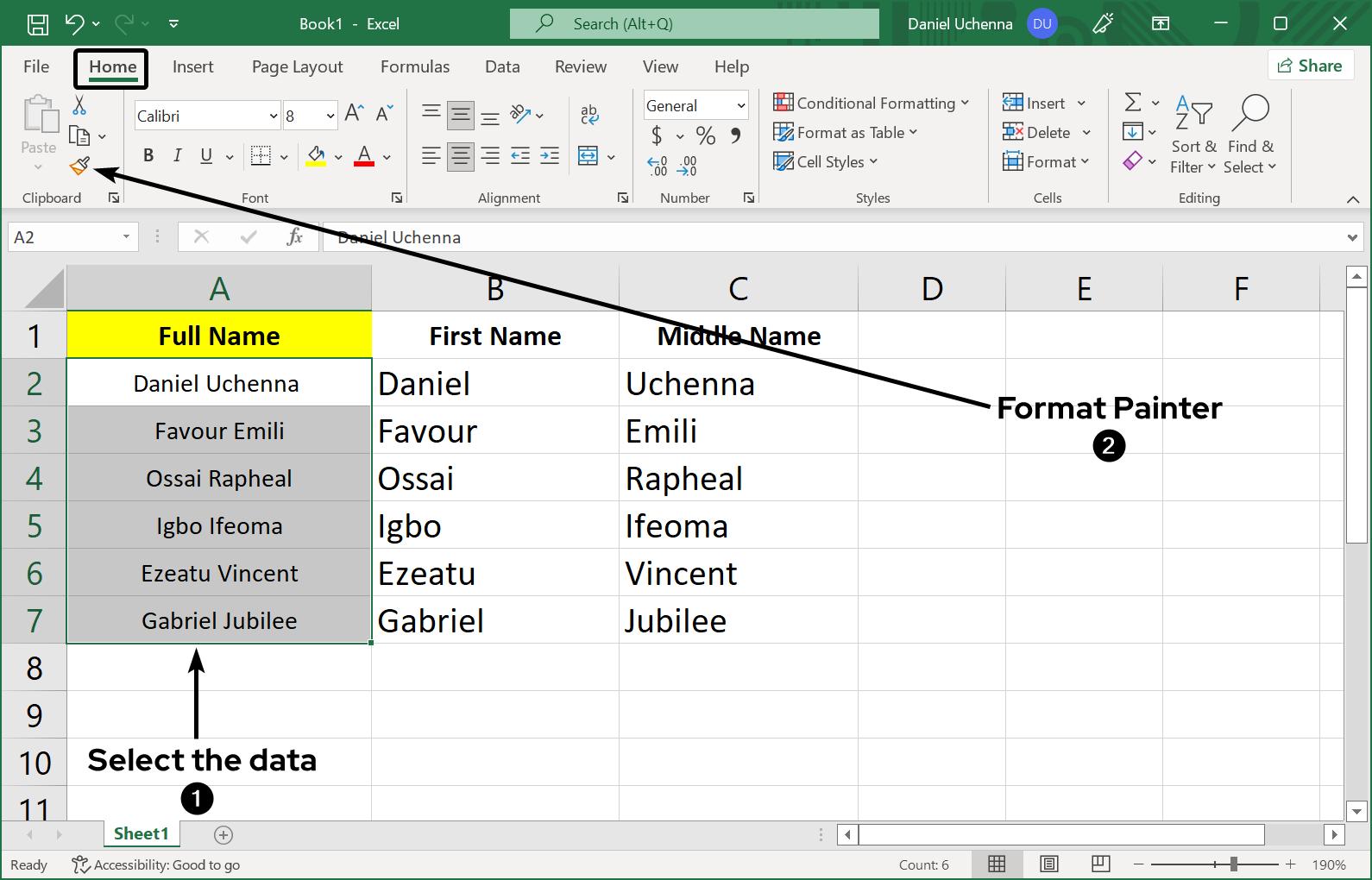Click the Percent Style icon
This screenshot has width=1372, height=880.
pos(706,135)
